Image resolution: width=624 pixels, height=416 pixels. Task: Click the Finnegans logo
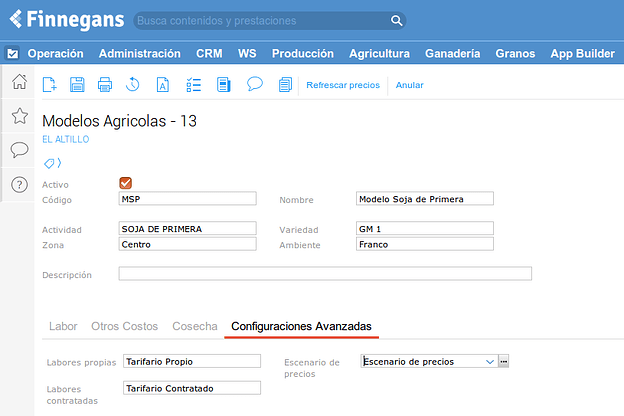coord(67,20)
